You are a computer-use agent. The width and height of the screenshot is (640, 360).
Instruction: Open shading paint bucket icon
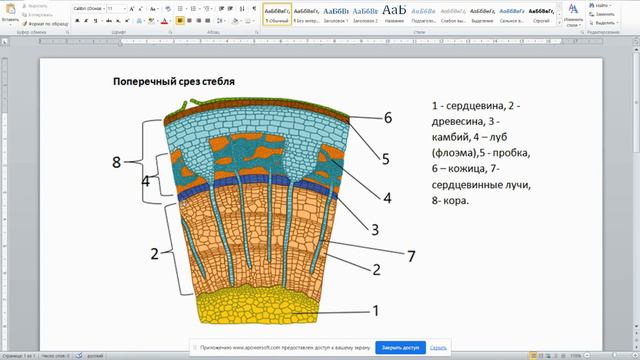tap(235, 20)
